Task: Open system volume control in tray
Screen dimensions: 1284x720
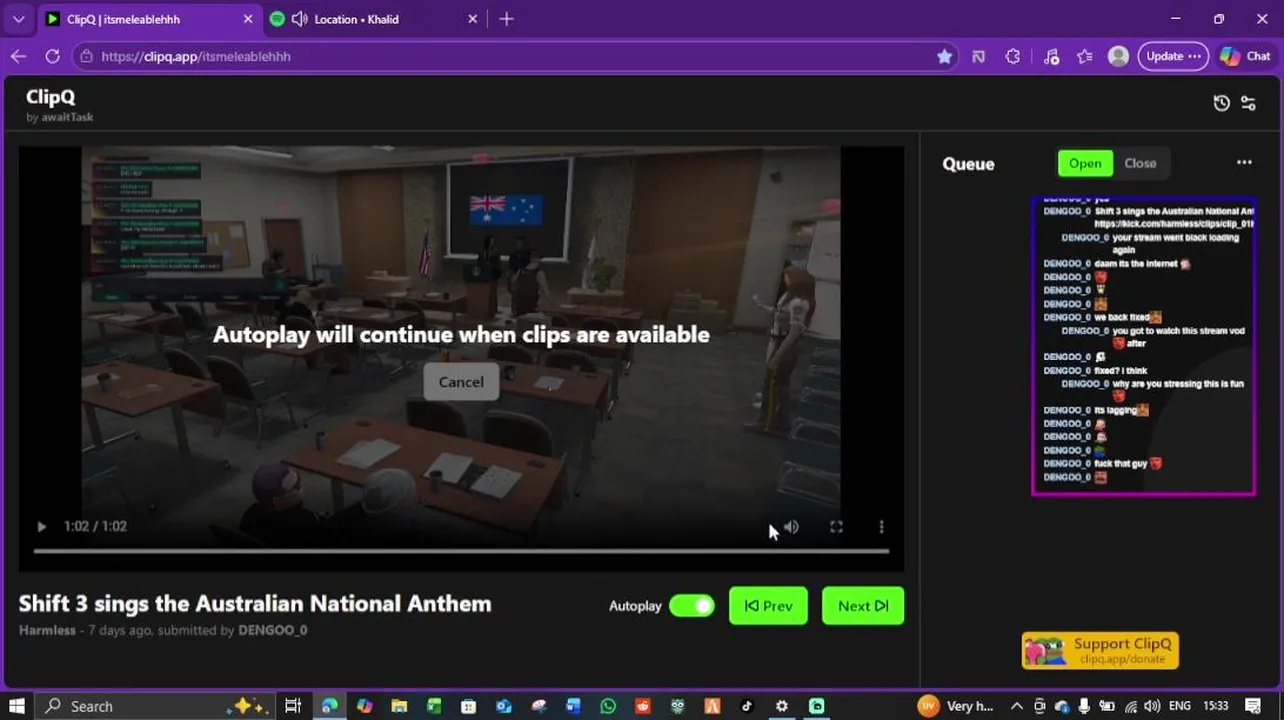Action: pyautogui.click(x=1151, y=706)
